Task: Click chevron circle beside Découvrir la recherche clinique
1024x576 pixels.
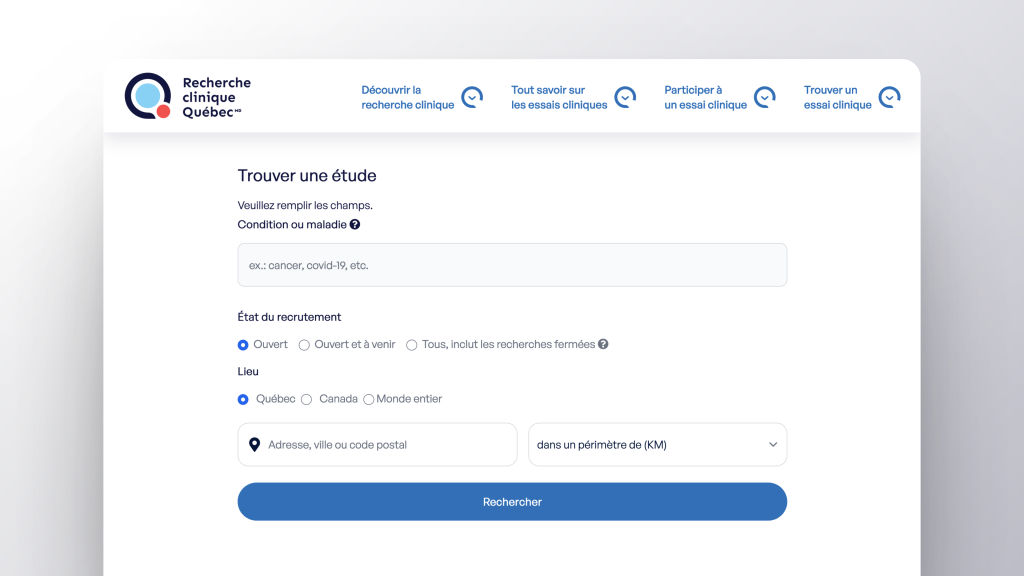Action: click(472, 97)
